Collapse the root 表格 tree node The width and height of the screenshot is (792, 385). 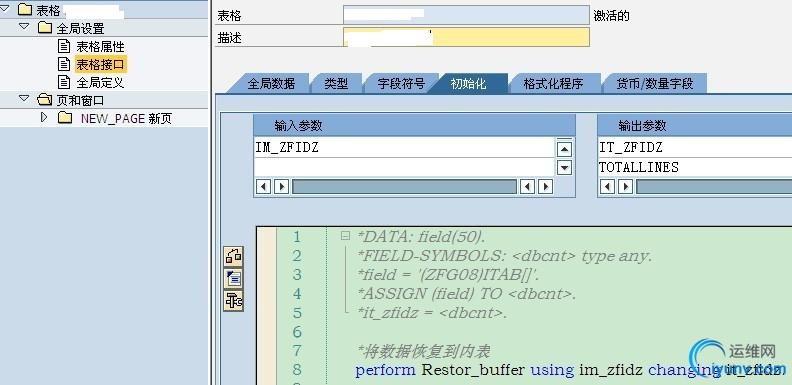(x=5, y=8)
